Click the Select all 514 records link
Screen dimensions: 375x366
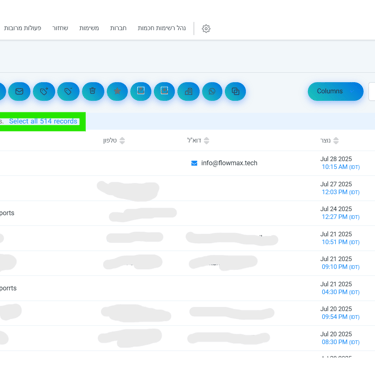[43, 121]
